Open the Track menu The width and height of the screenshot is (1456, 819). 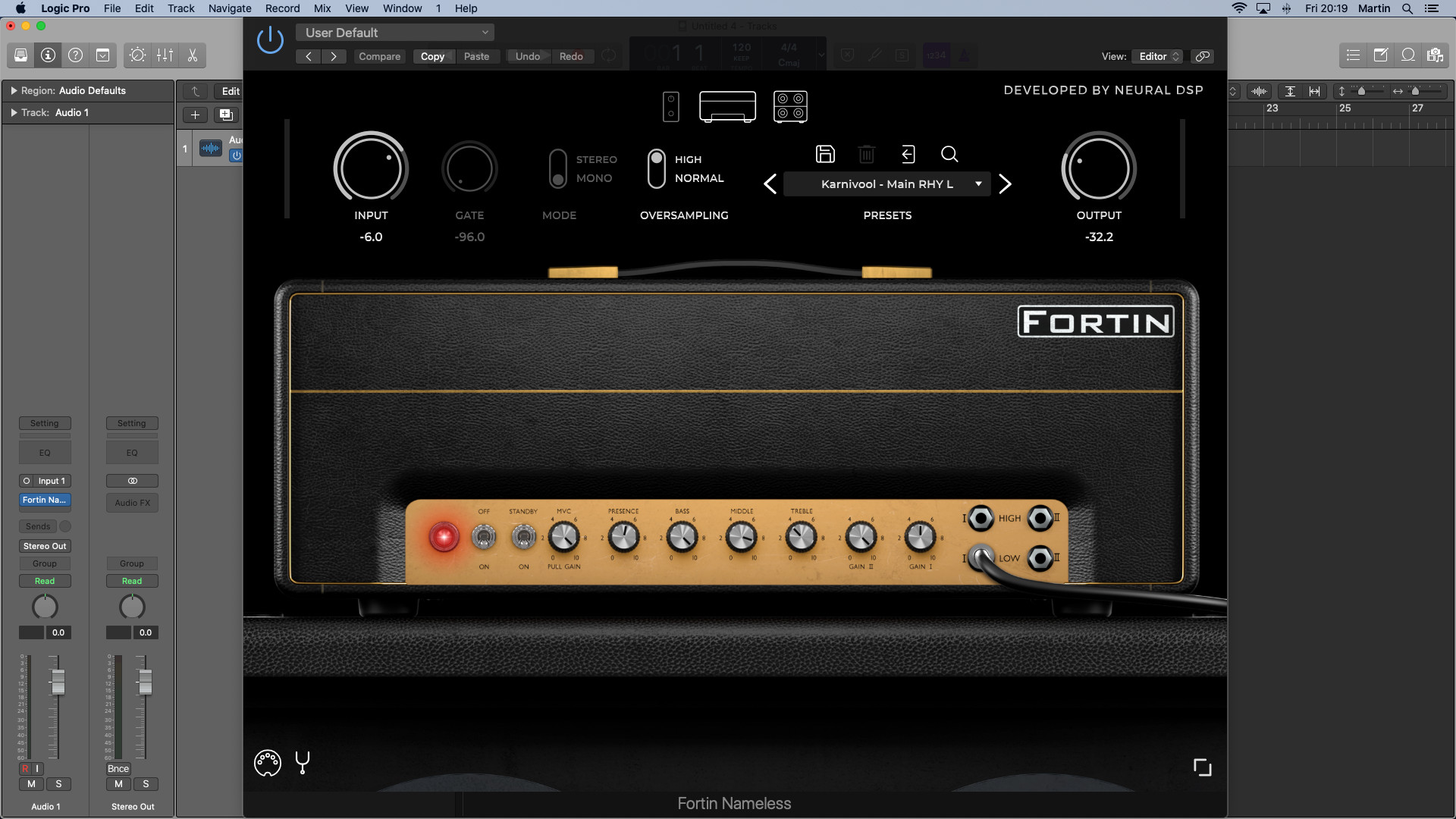[x=181, y=8]
